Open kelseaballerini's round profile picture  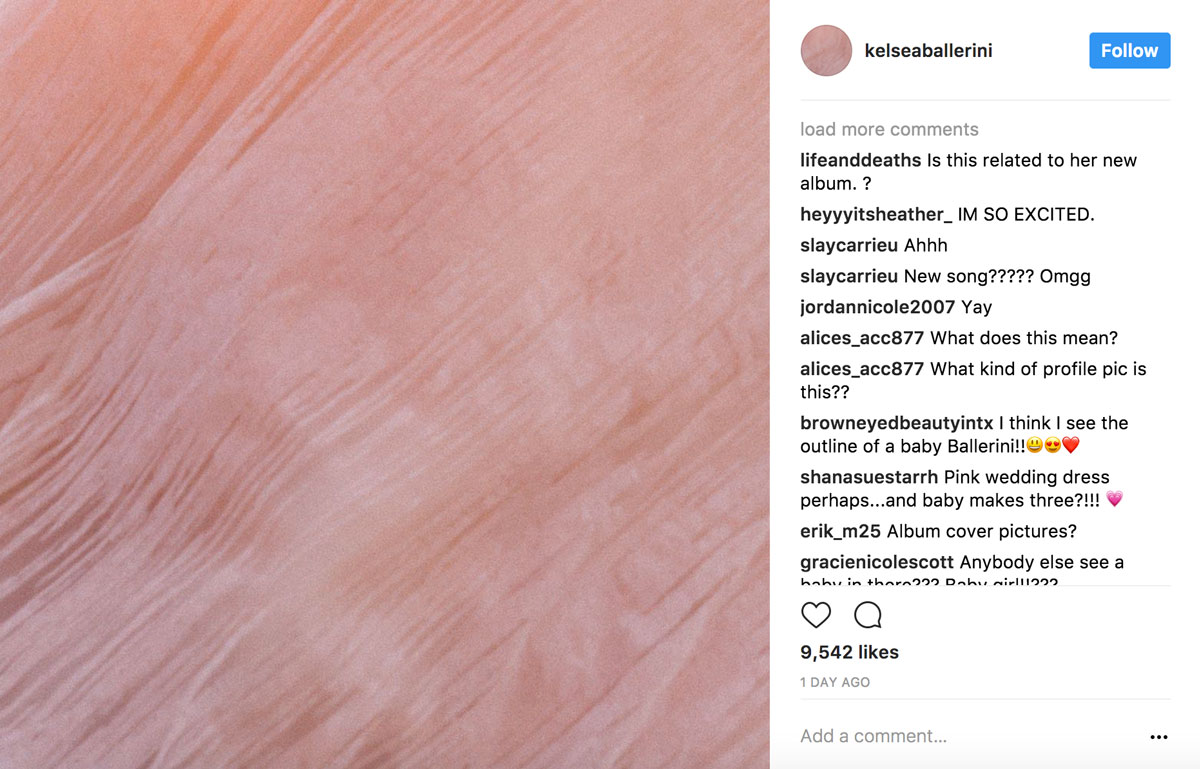click(826, 50)
